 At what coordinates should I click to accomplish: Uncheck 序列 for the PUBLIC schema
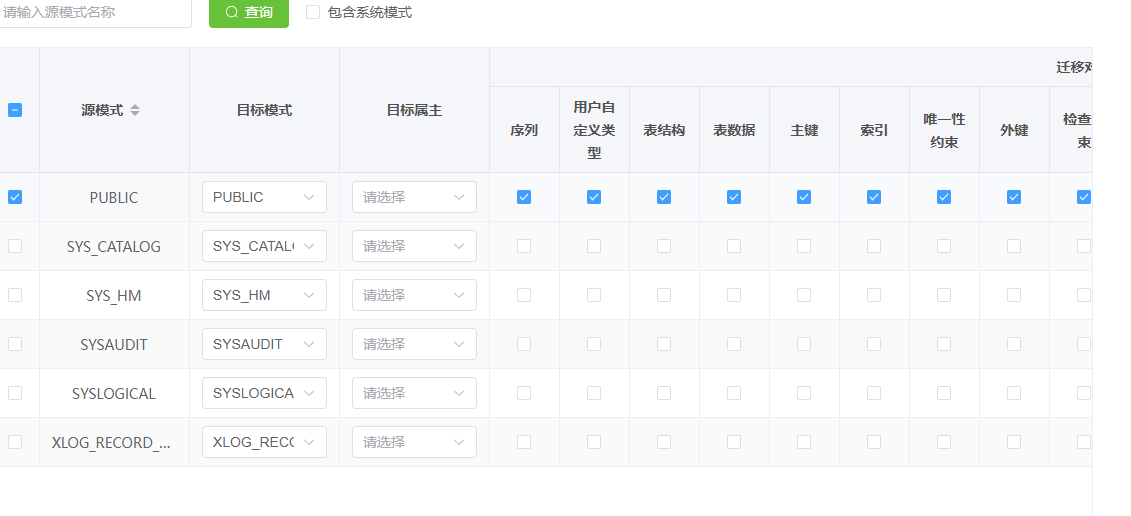tap(524, 197)
